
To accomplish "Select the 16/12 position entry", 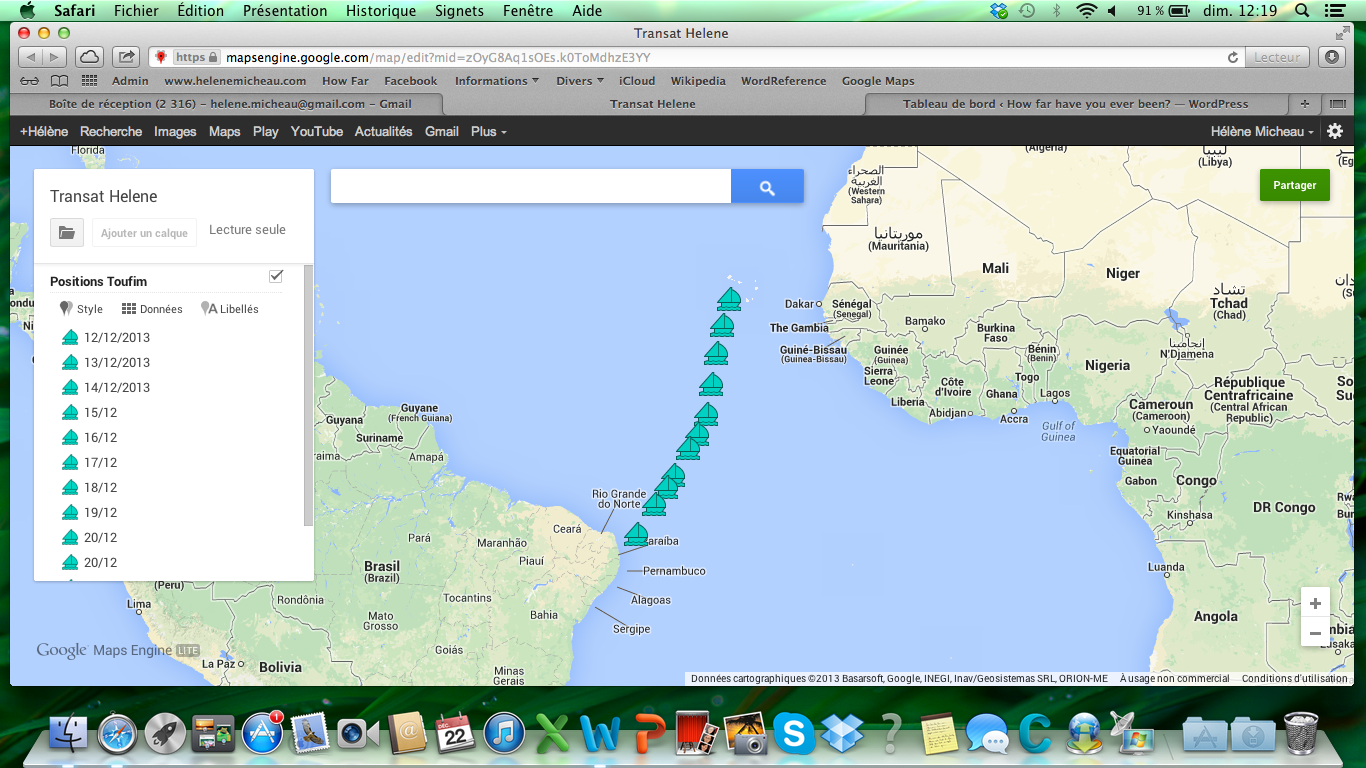I will pos(100,437).
